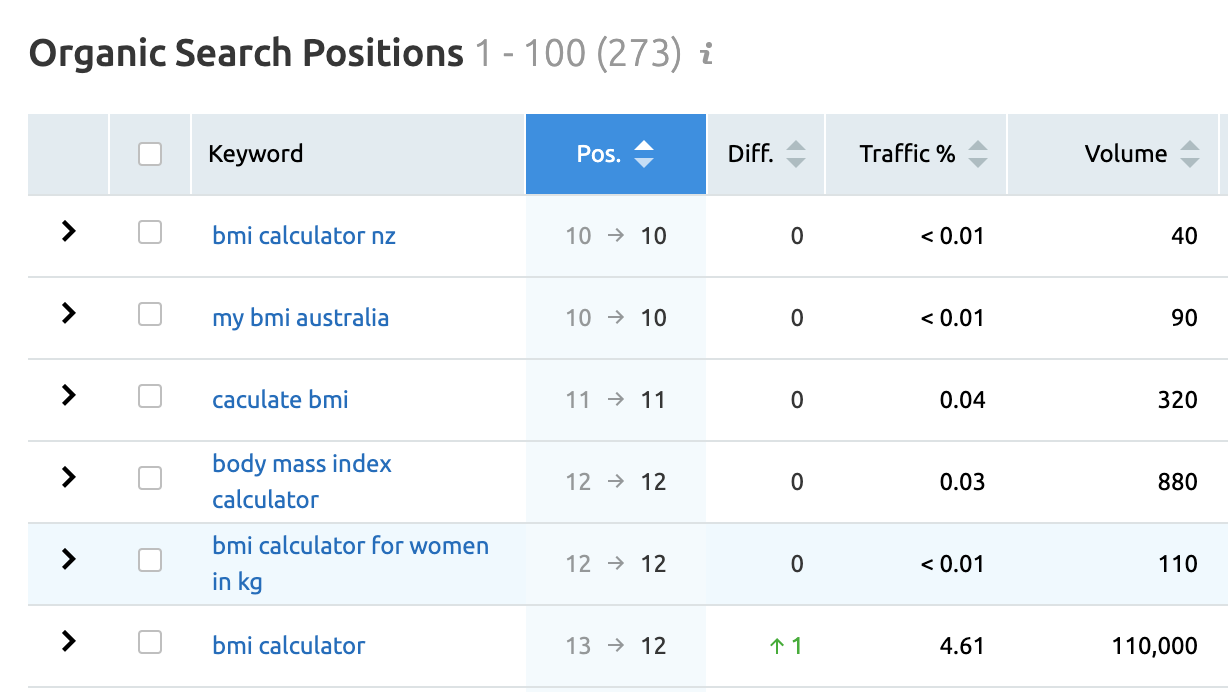Expand the body mass index calculator row
This screenshot has width=1228, height=692.
68,477
